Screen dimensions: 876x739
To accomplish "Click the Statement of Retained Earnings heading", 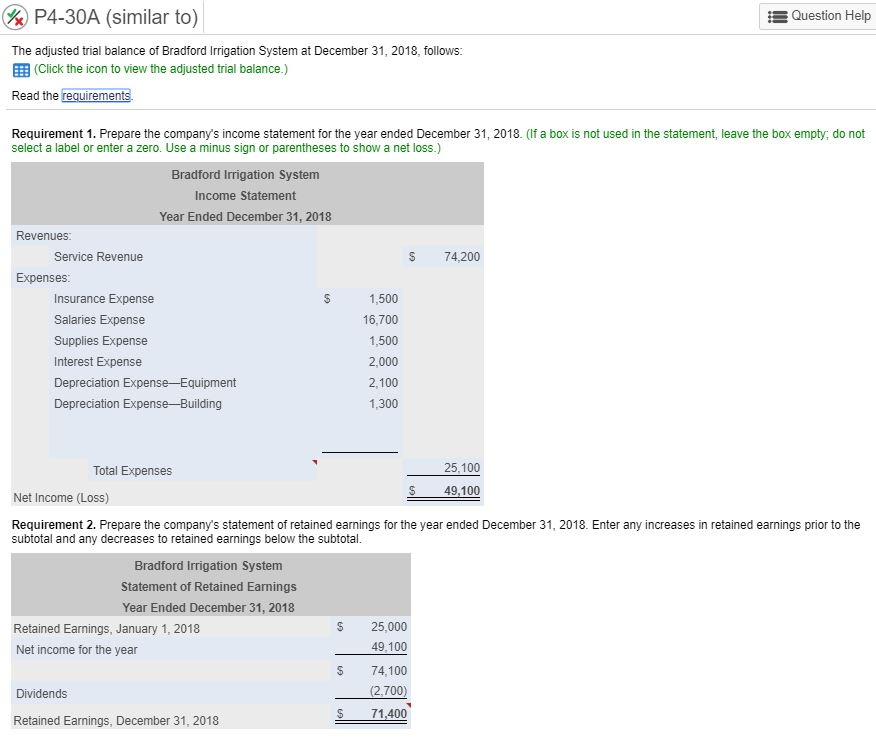I will coord(208,587).
